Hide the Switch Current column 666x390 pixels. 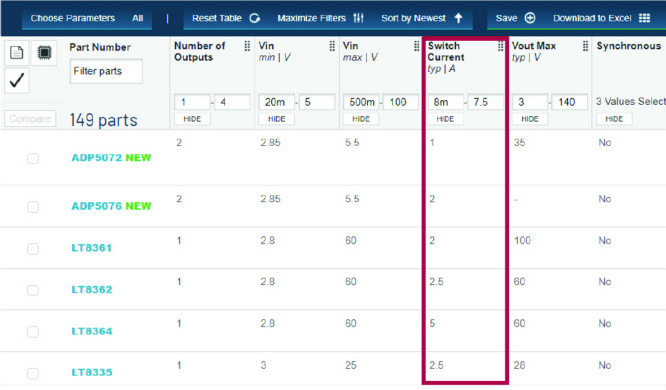445,119
